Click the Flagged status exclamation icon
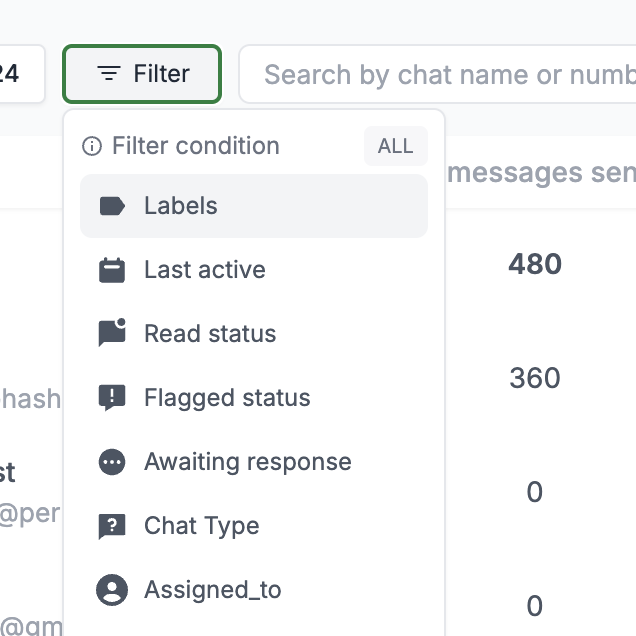The height and width of the screenshot is (636, 636). point(112,398)
